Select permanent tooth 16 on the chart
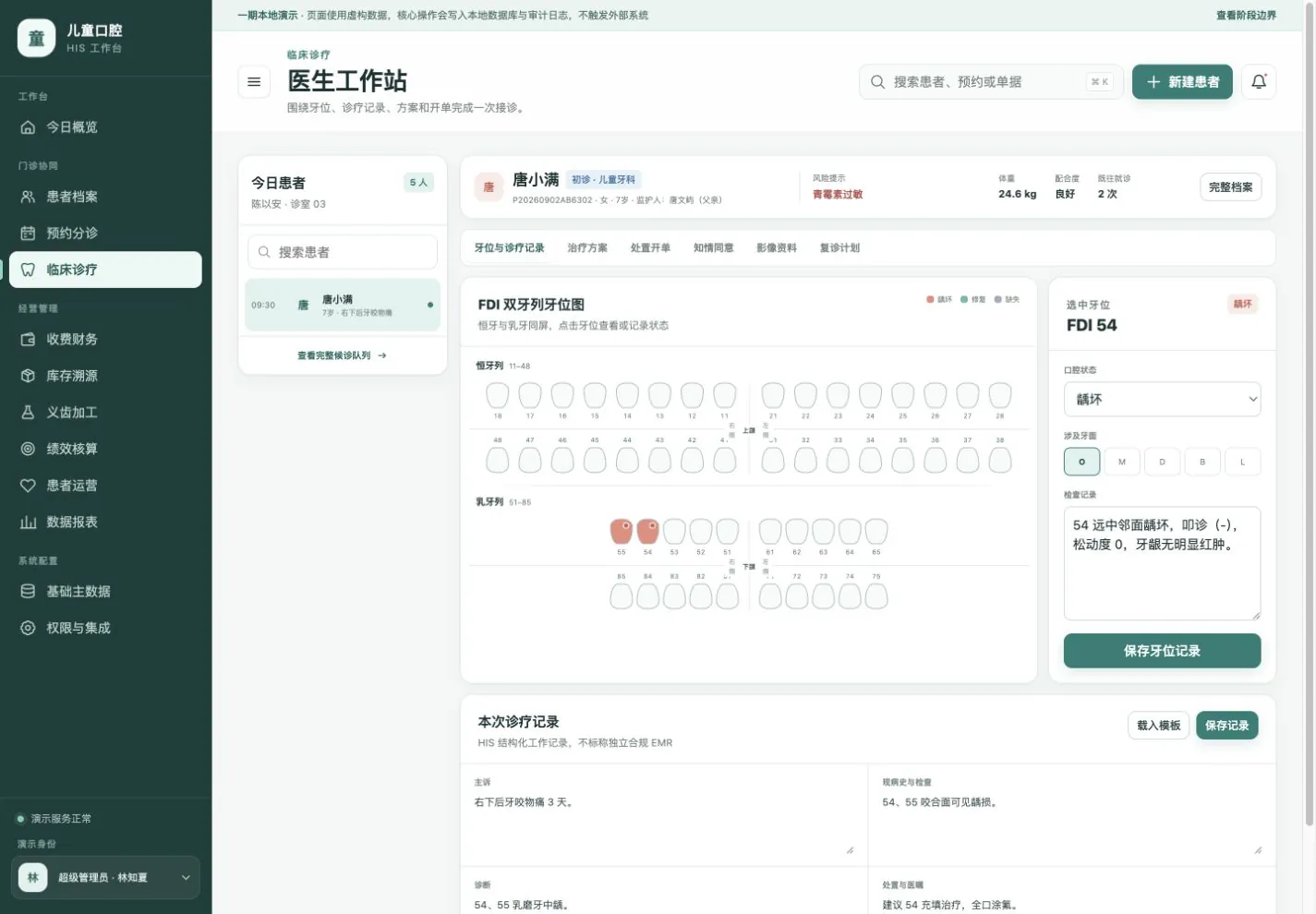 point(562,396)
